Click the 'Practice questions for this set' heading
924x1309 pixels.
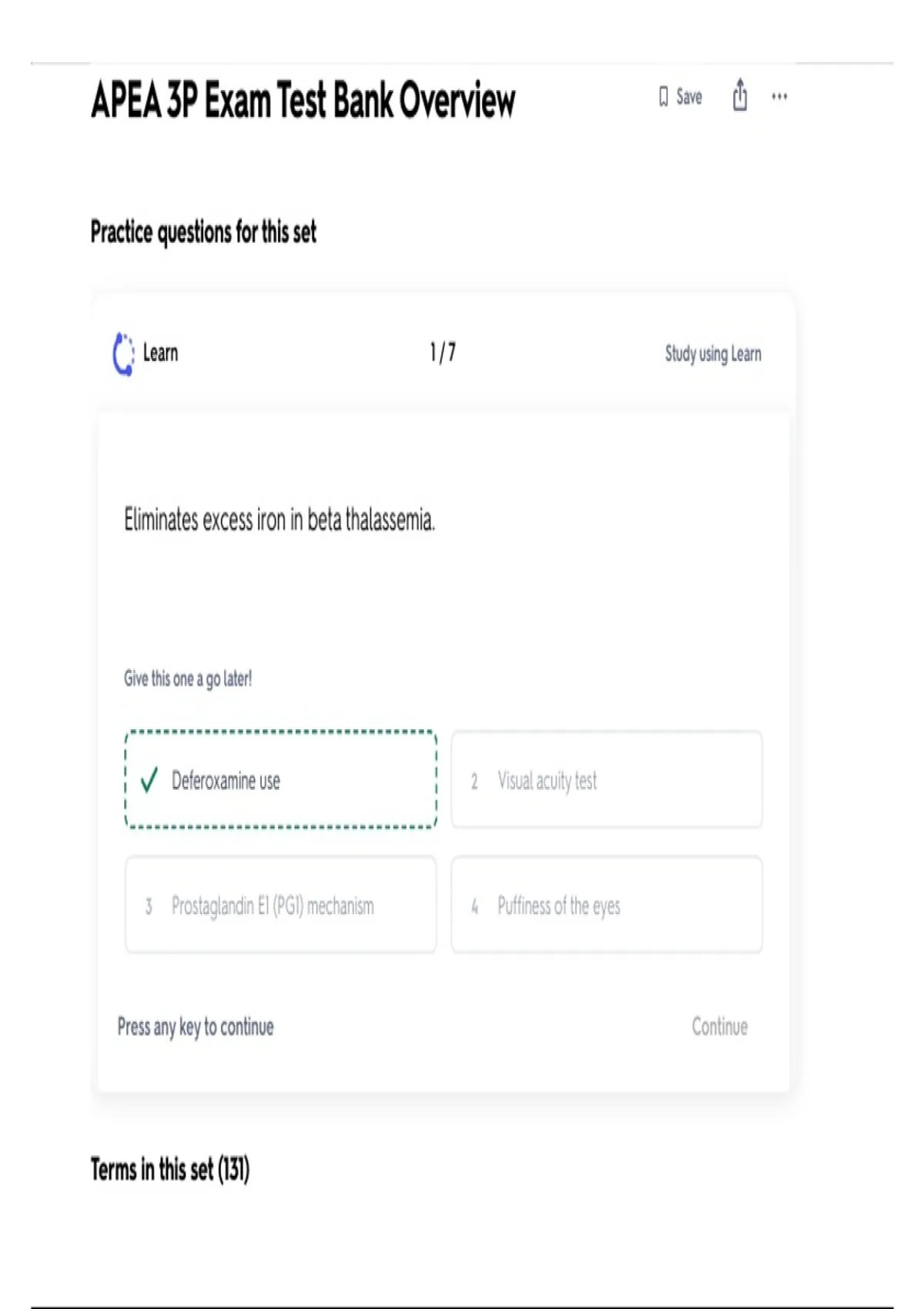coord(203,232)
